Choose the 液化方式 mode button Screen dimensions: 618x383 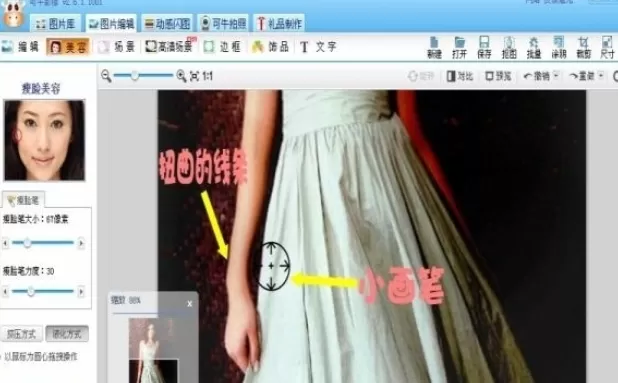(67, 334)
